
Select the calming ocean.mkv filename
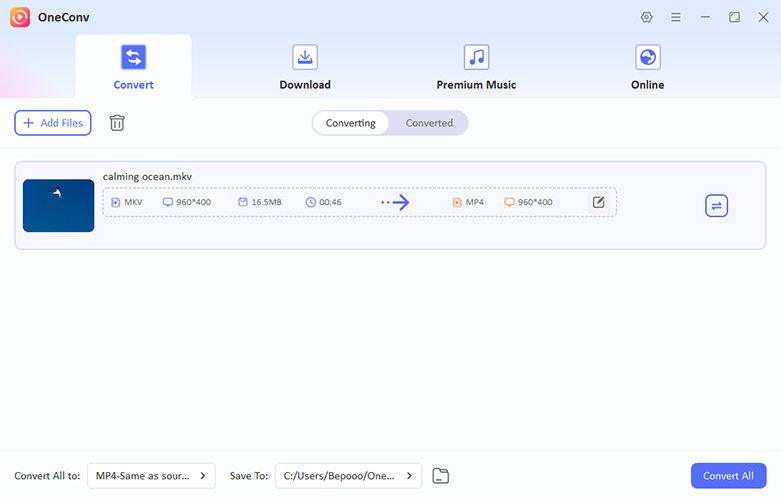[147, 176]
